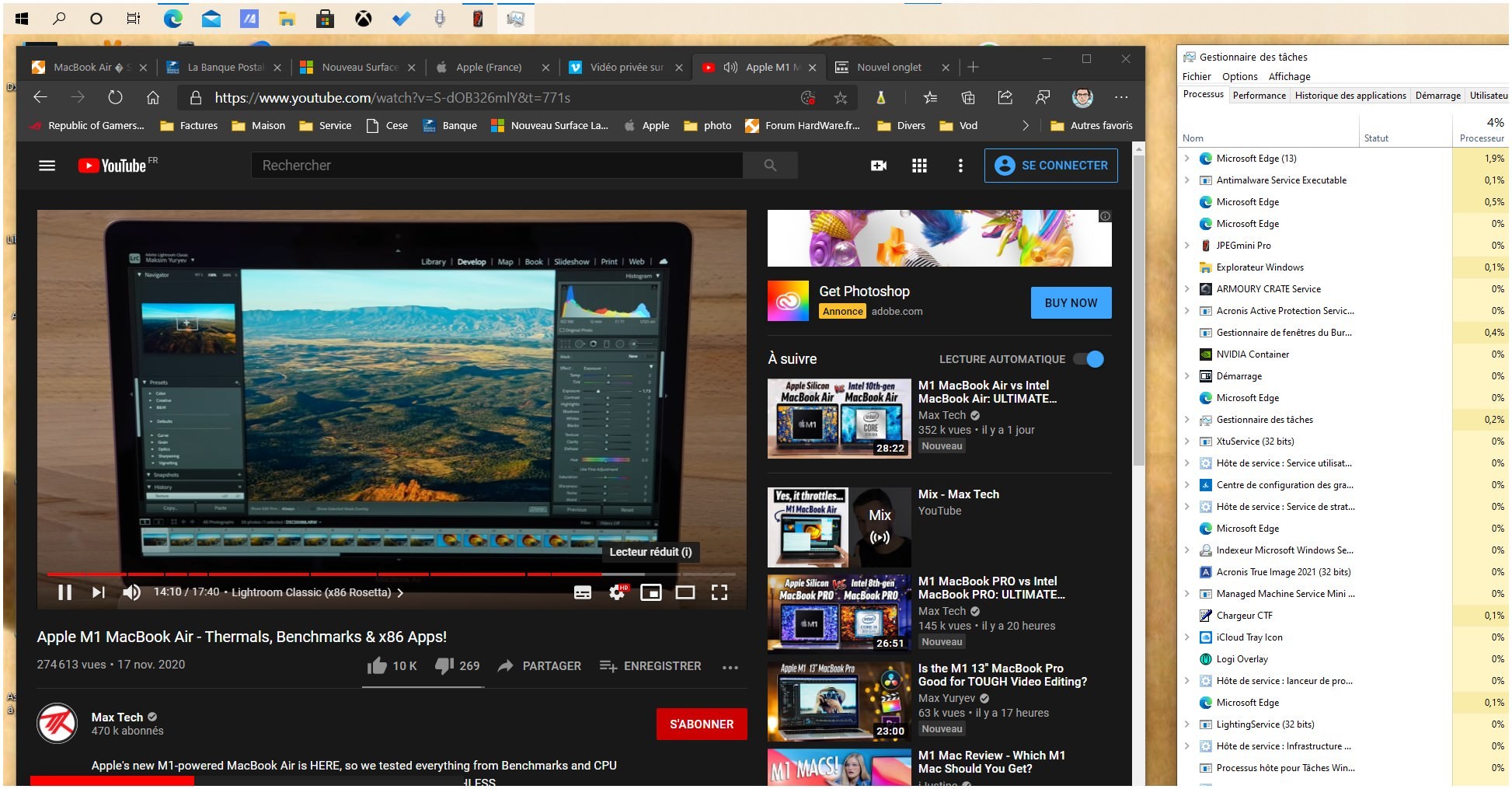Image resolution: width=1512 pixels, height=789 pixels.
Task: Show more favorites bar items chevron
Action: [x=1025, y=126]
